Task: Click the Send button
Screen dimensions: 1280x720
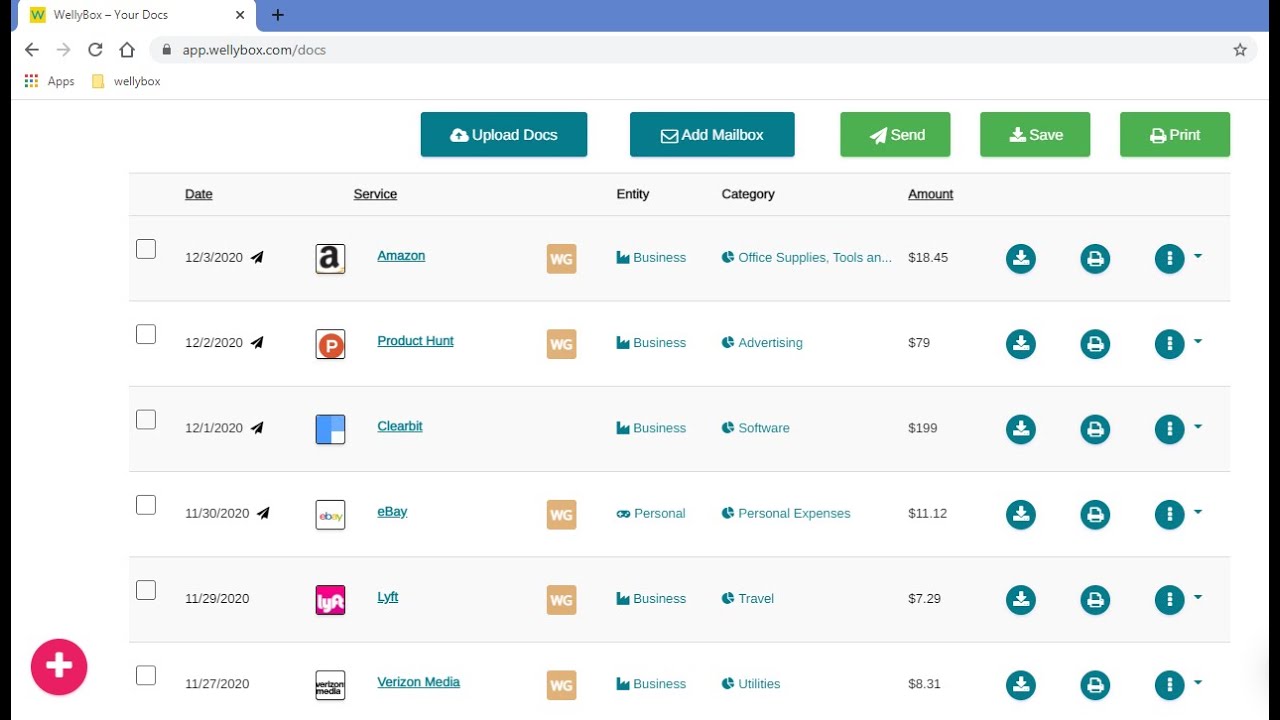Action: (895, 134)
